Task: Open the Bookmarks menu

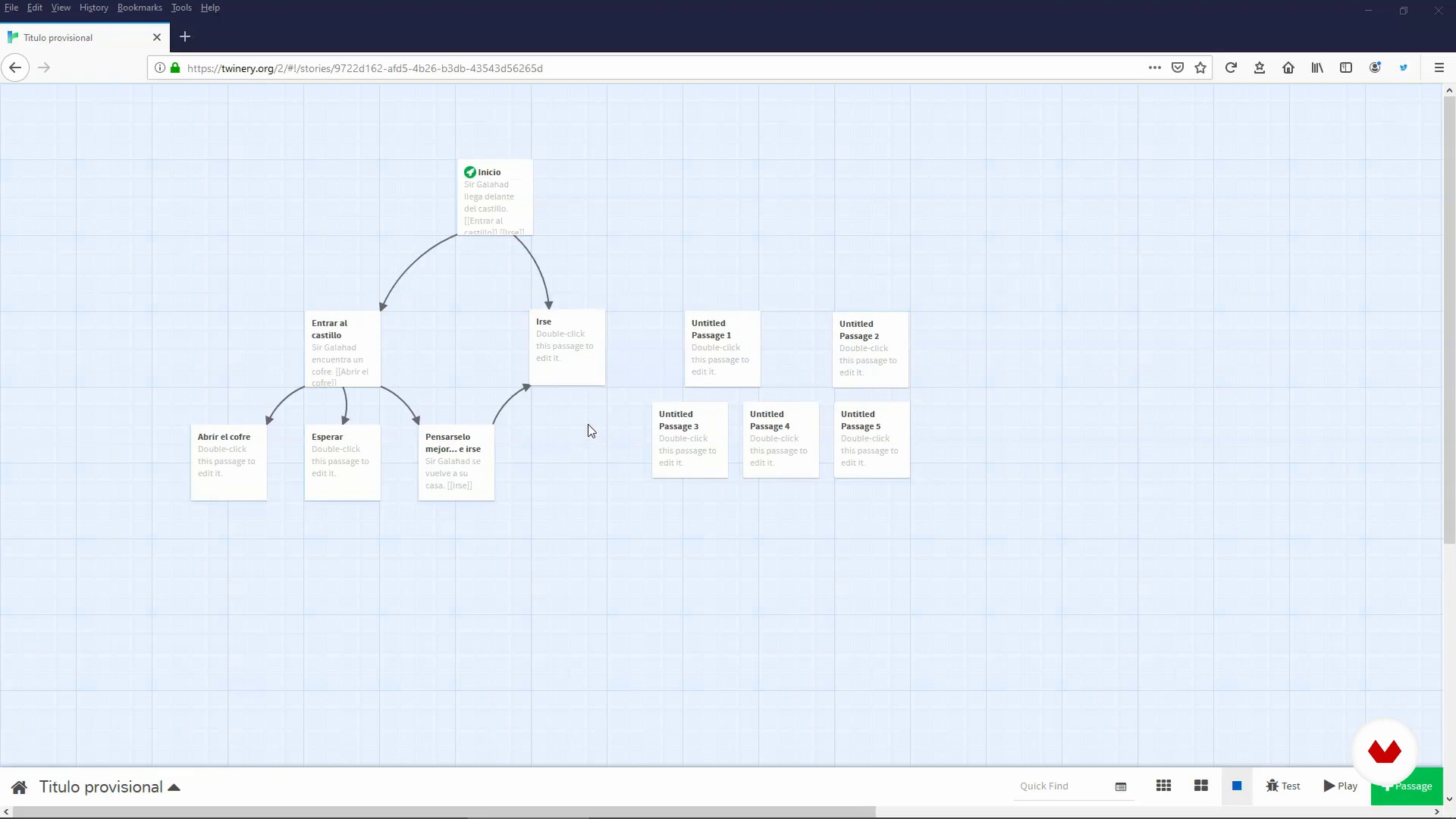Action: pos(140,8)
